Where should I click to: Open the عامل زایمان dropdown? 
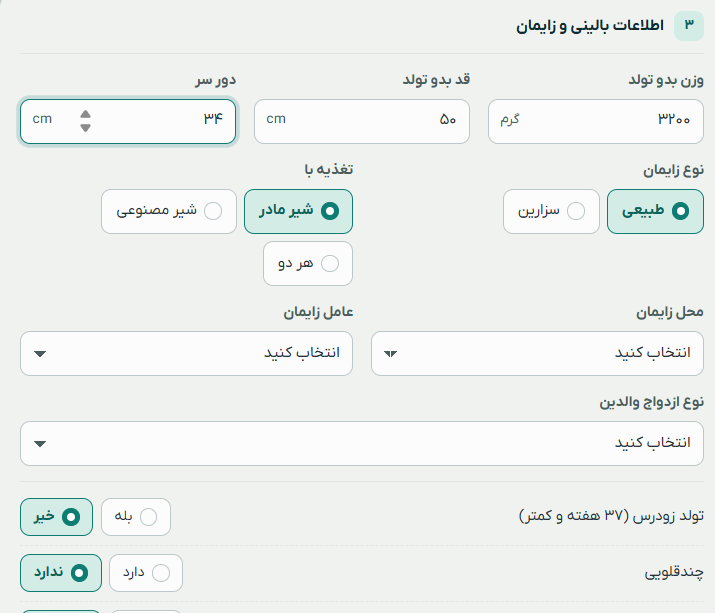click(x=186, y=353)
